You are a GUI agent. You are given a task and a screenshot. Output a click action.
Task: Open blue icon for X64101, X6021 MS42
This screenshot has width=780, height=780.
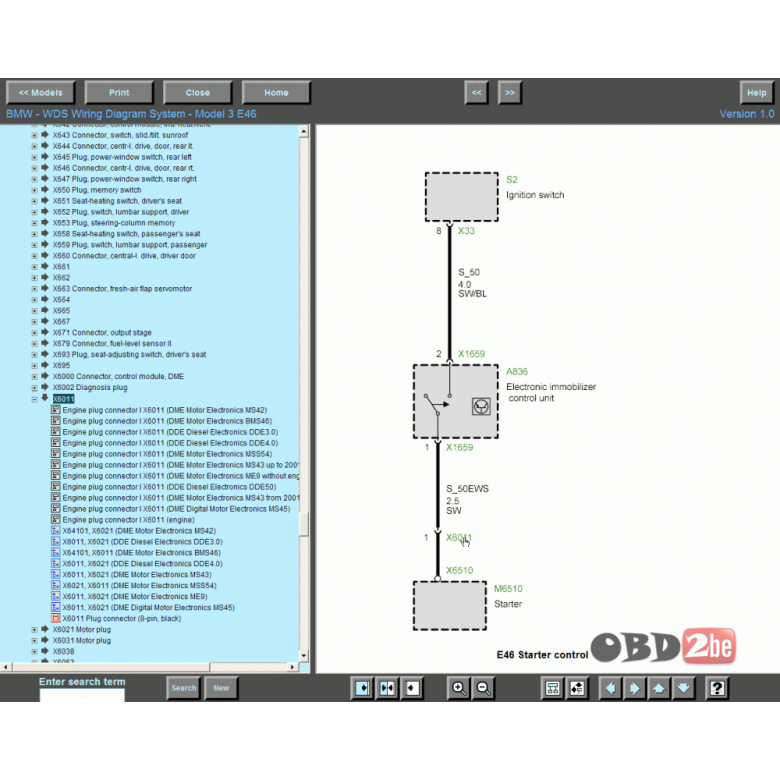pyautogui.click(x=56, y=531)
